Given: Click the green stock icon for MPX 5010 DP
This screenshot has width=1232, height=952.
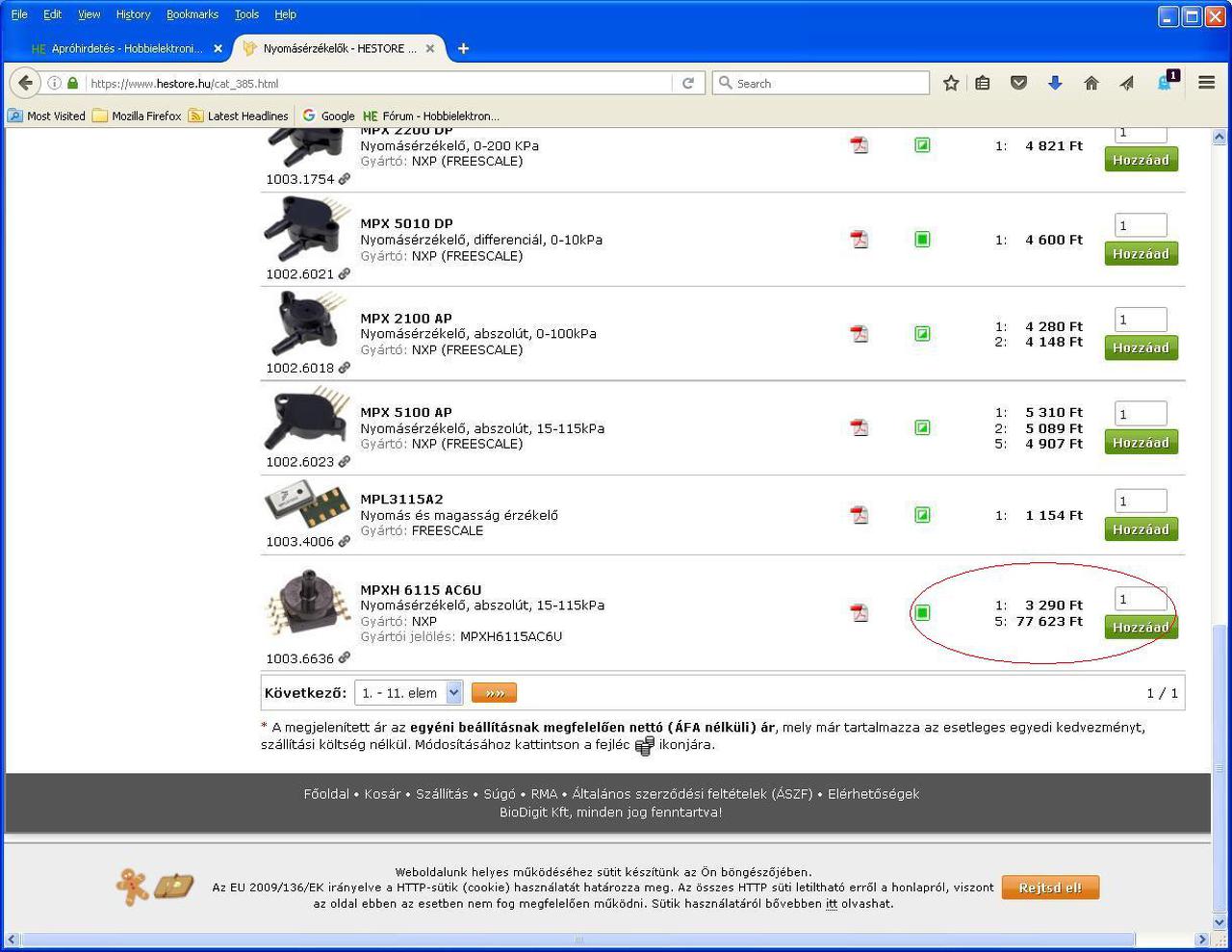Looking at the screenshot, I should (x=922, y=239).
